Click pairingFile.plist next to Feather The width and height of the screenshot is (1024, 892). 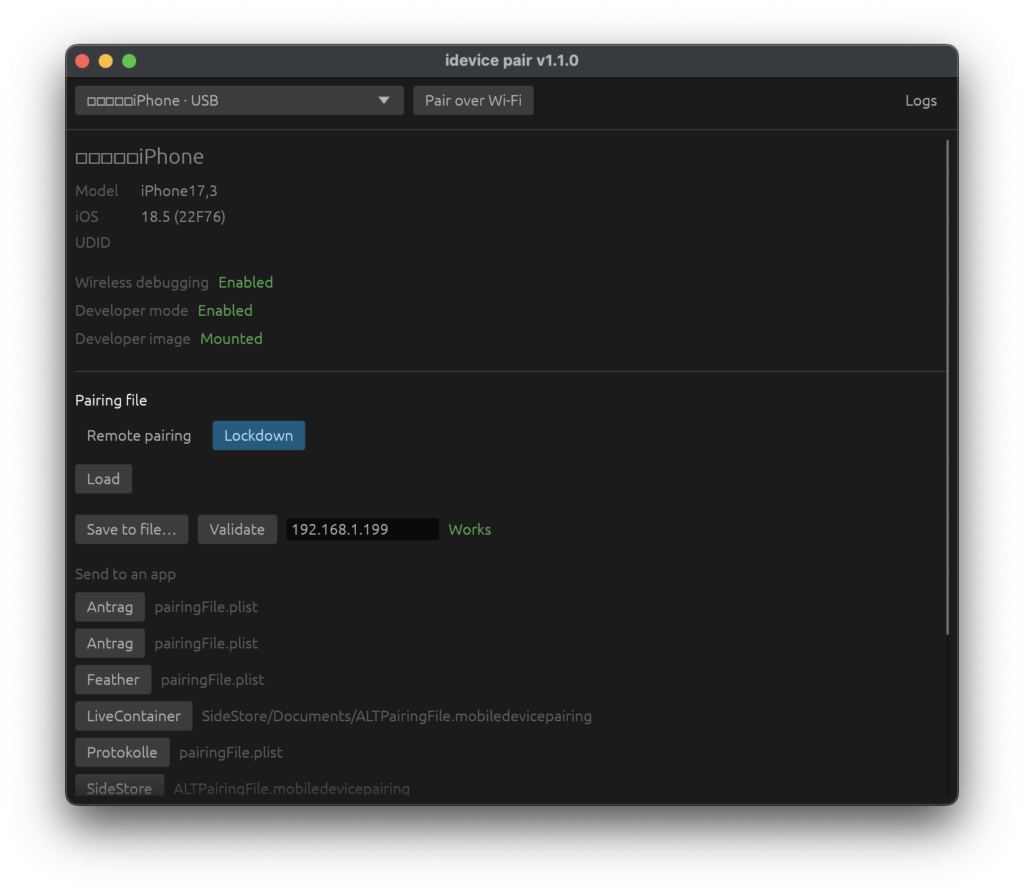(212, 680)
